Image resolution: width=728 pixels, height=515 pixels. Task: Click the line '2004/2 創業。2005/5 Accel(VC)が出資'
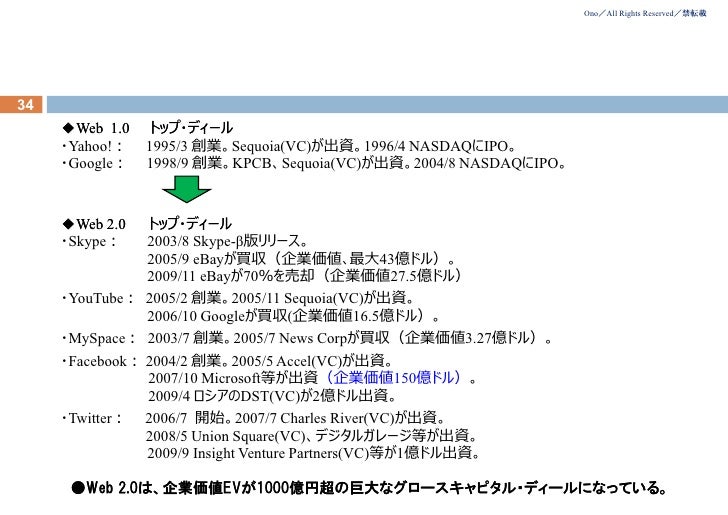(269, 361)
